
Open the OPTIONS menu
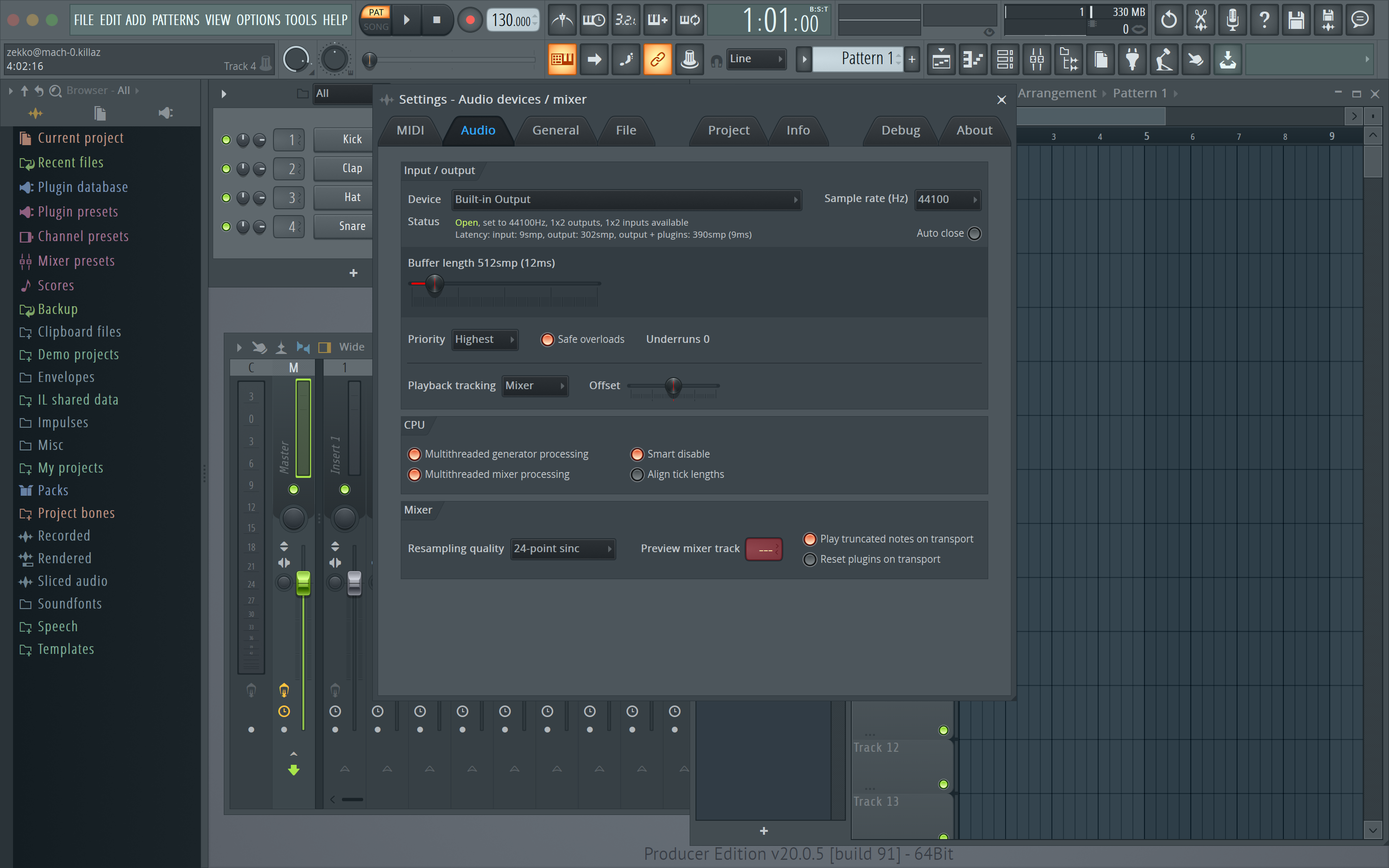259,21
